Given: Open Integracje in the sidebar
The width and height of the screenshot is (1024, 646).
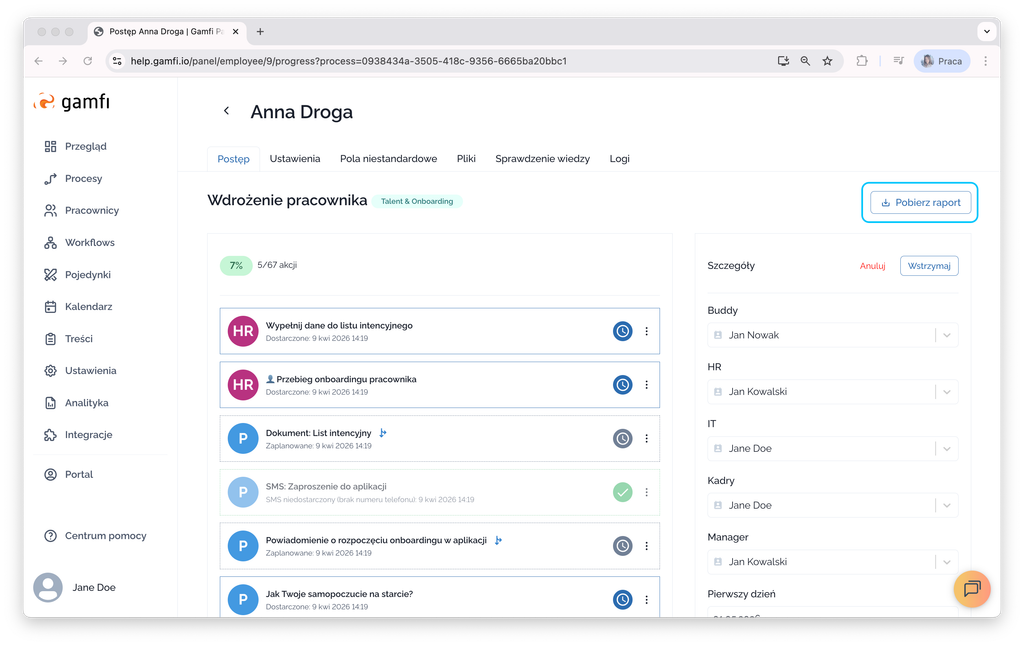Looking at the screenshot, I should (x=88, y=434).
